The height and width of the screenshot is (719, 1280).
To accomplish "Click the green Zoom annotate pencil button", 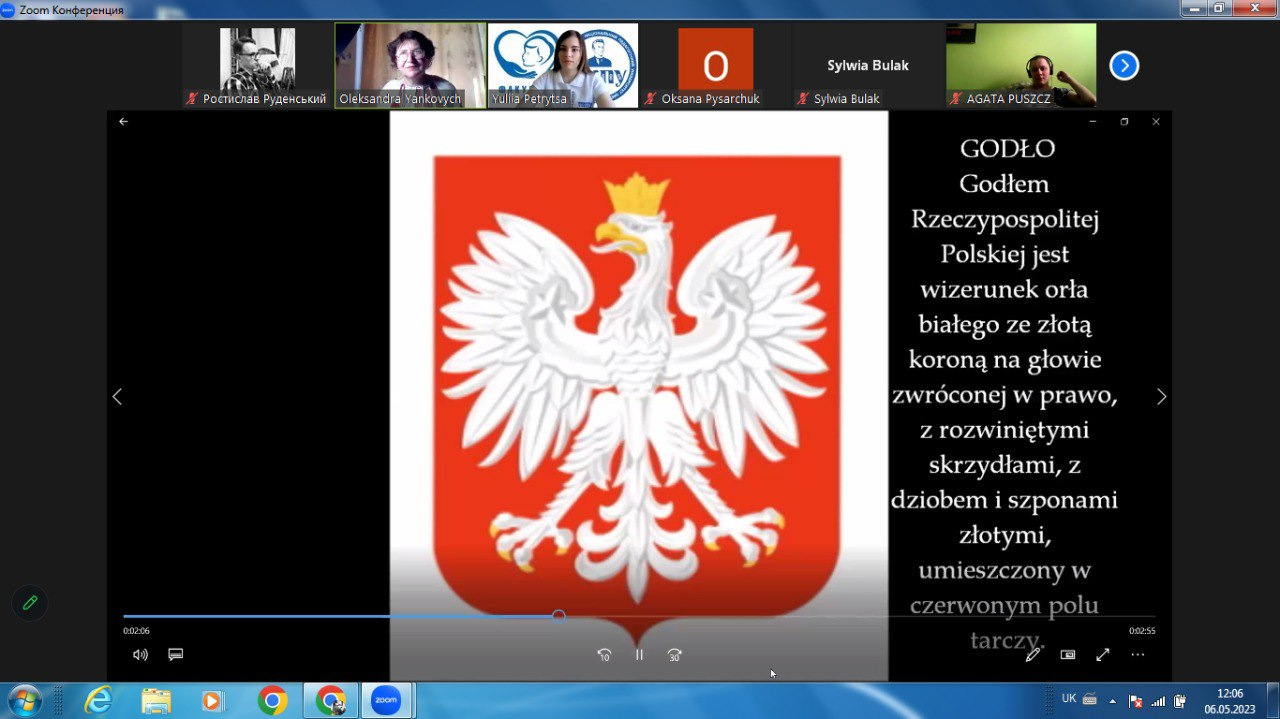I will [x=30, y=602].
